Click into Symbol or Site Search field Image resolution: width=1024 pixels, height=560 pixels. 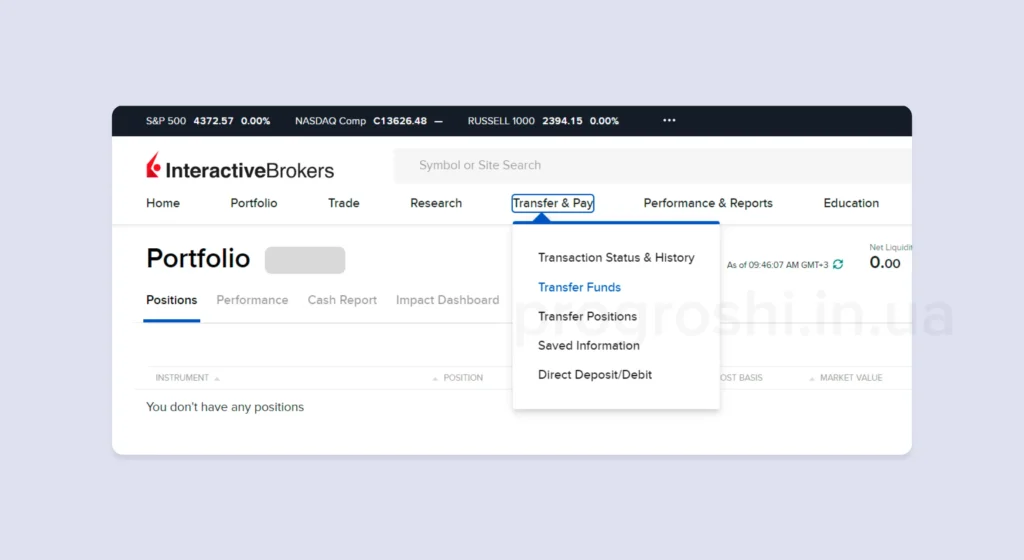click(650, 165)
